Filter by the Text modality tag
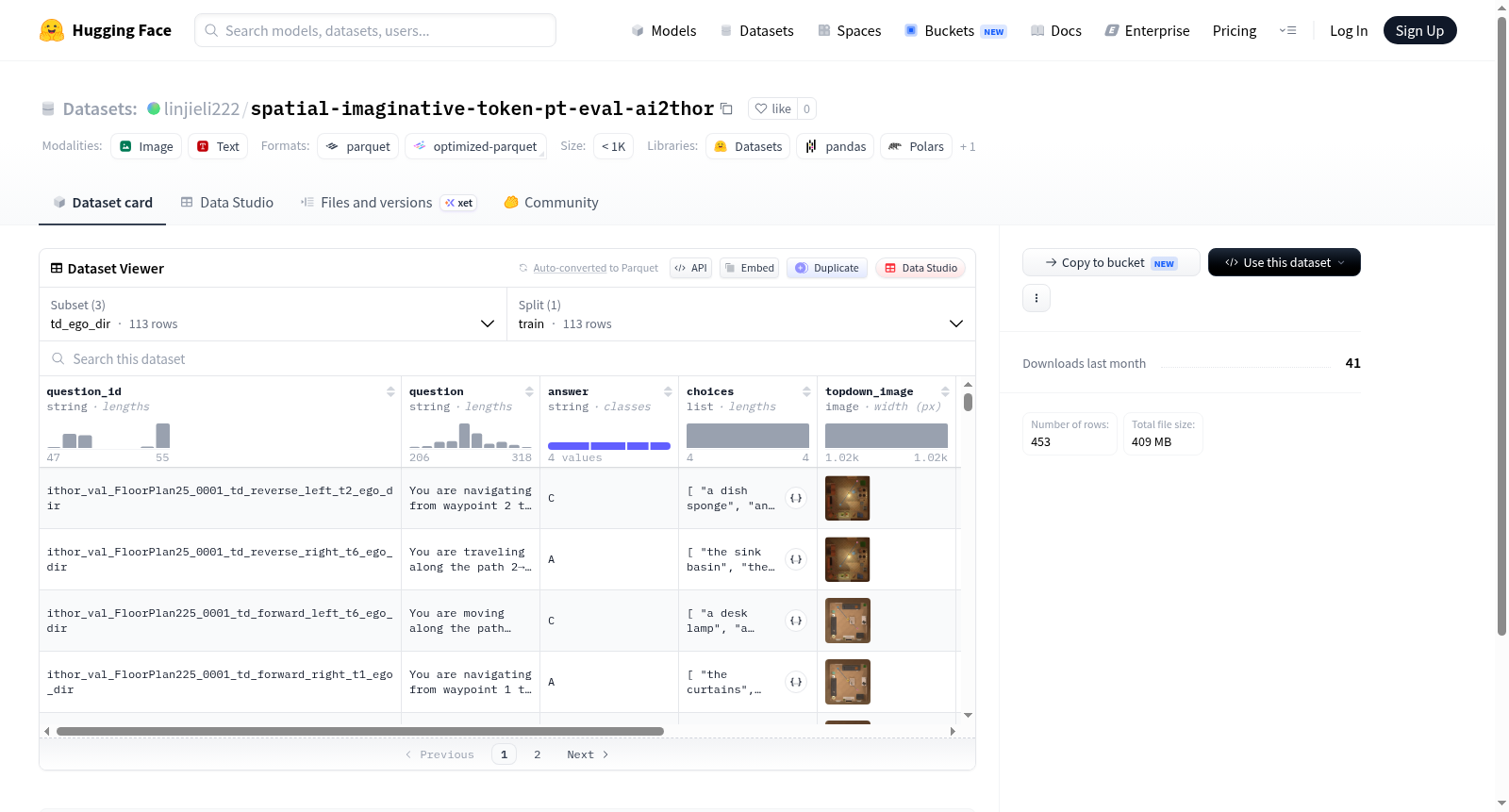The width and height of the screenshot is (1509, 812). pyautogui.click(x=218, y=146)
